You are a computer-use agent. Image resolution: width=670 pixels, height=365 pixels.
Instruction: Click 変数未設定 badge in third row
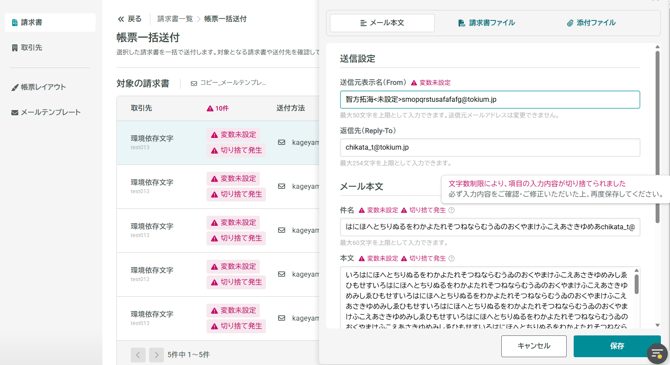(x=233, y=223)
